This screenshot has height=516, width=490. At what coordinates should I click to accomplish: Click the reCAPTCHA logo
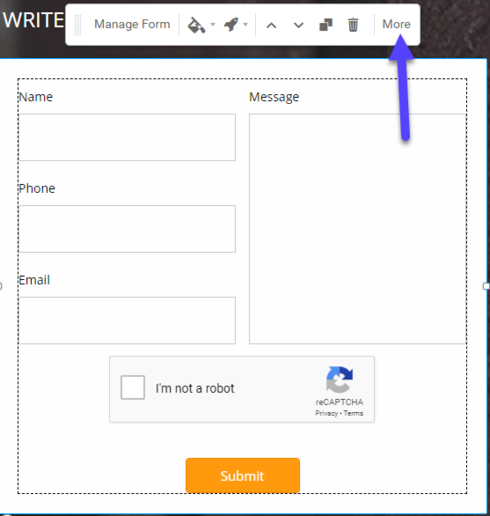coord(339,380)
